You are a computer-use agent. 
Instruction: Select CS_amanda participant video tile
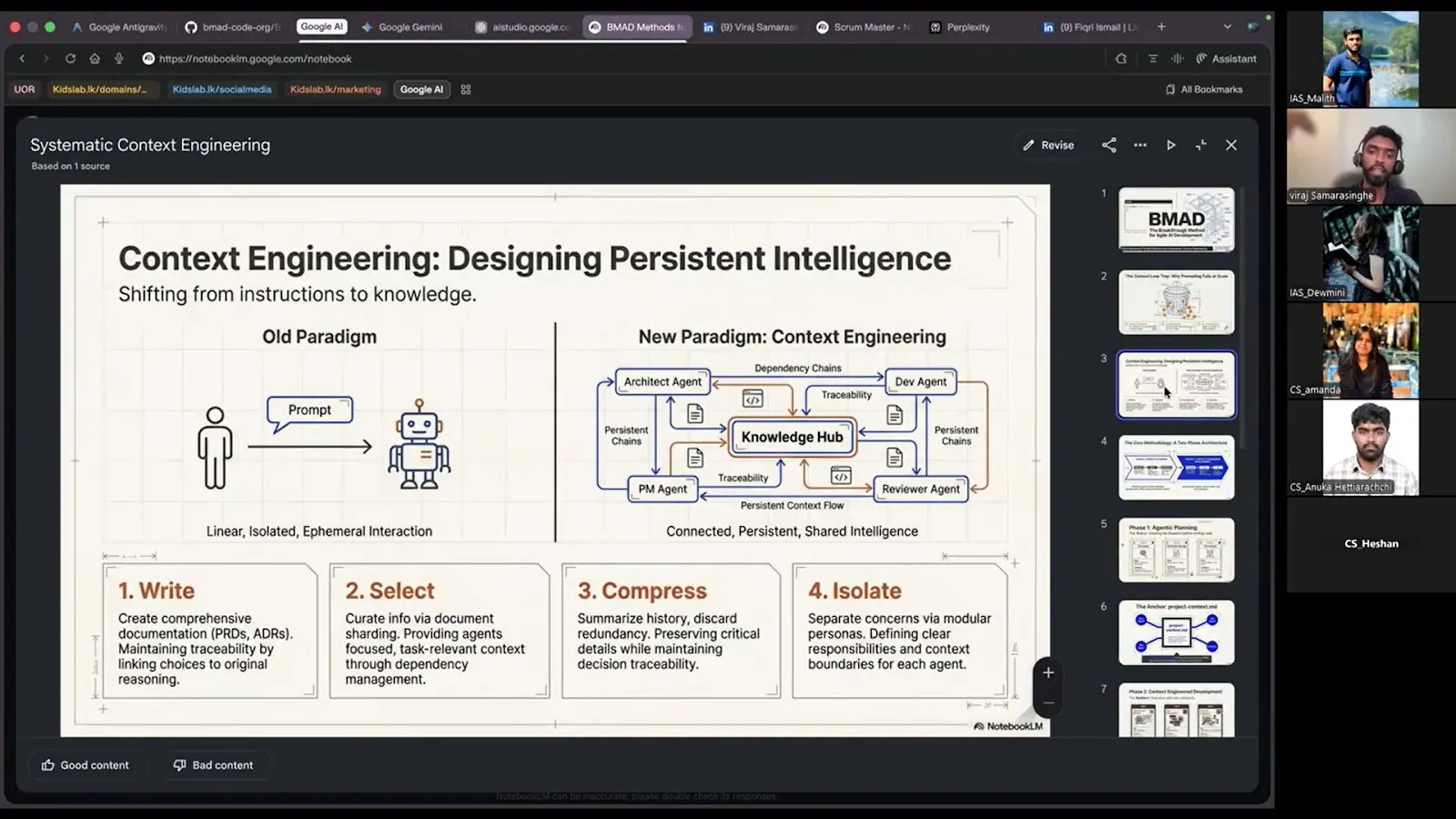[x=1370, y=351]
